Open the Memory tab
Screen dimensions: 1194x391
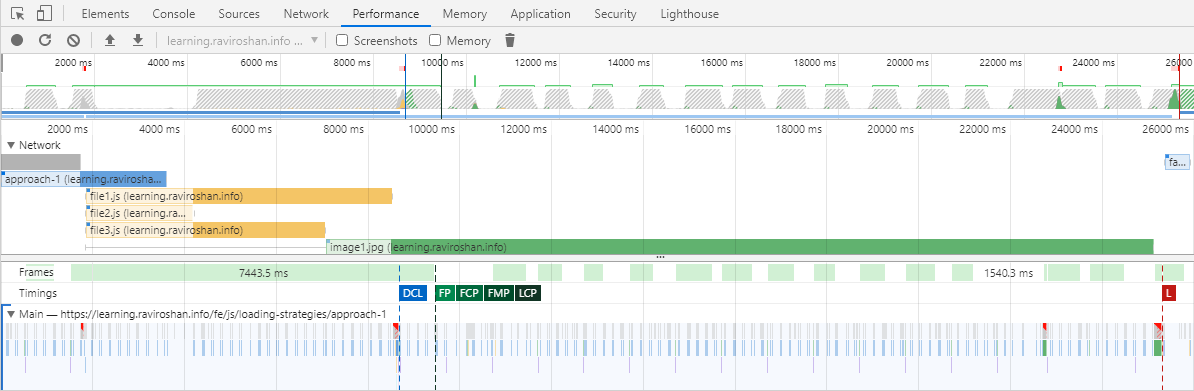click(x=465, y=14)
